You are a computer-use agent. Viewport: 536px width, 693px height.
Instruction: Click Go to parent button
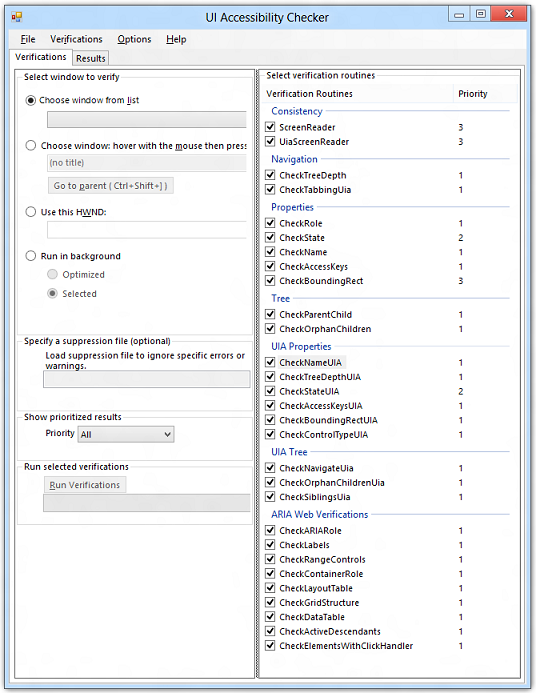pyautogui.click(x=110, y=186)
